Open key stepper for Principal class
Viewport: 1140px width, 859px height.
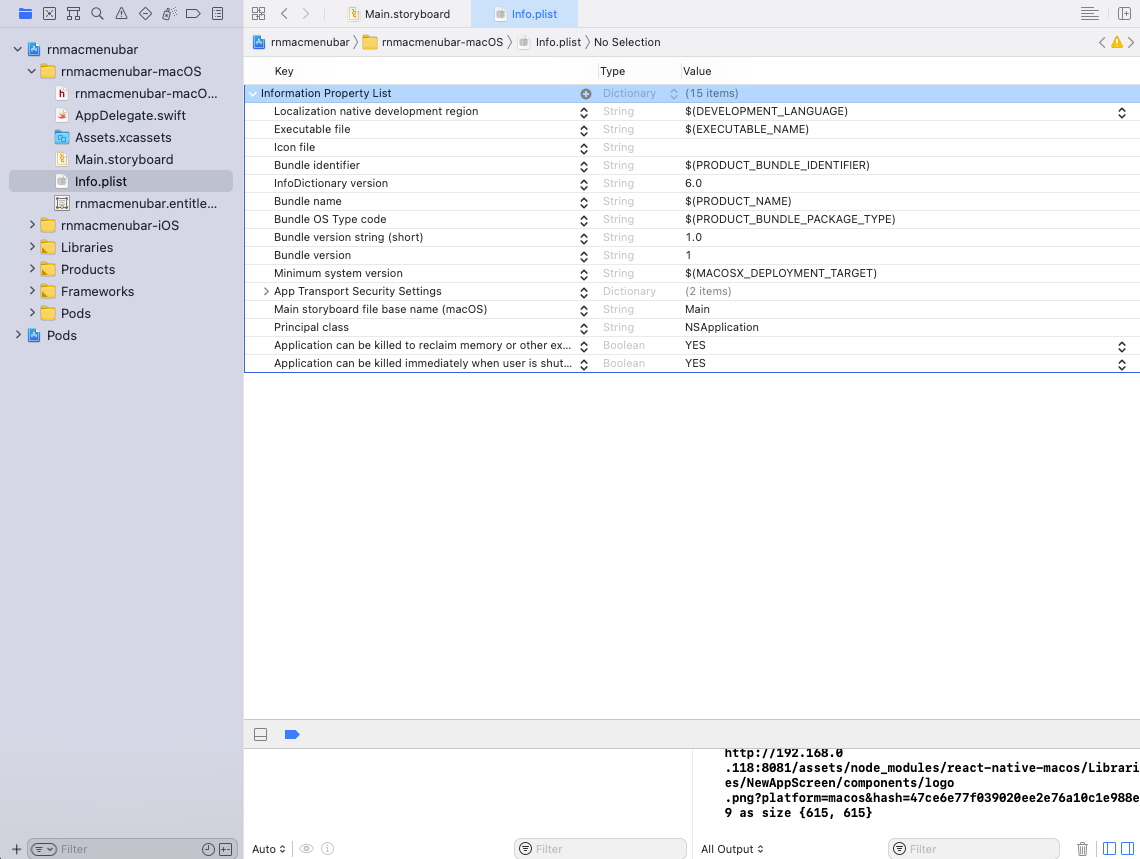click(584, 328)
